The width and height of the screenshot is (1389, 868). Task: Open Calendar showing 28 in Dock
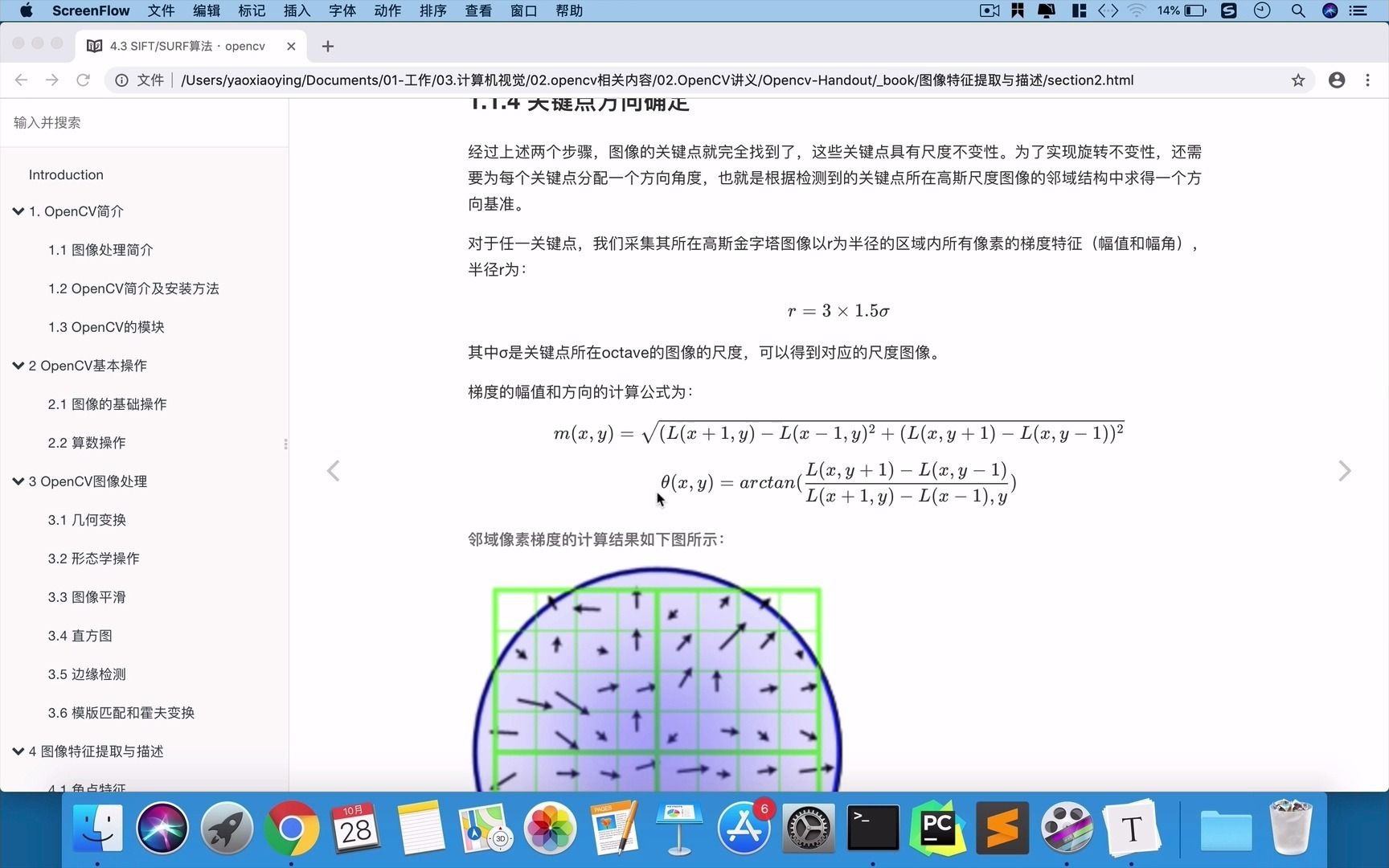pyautogui.click(x=356, y=828)
